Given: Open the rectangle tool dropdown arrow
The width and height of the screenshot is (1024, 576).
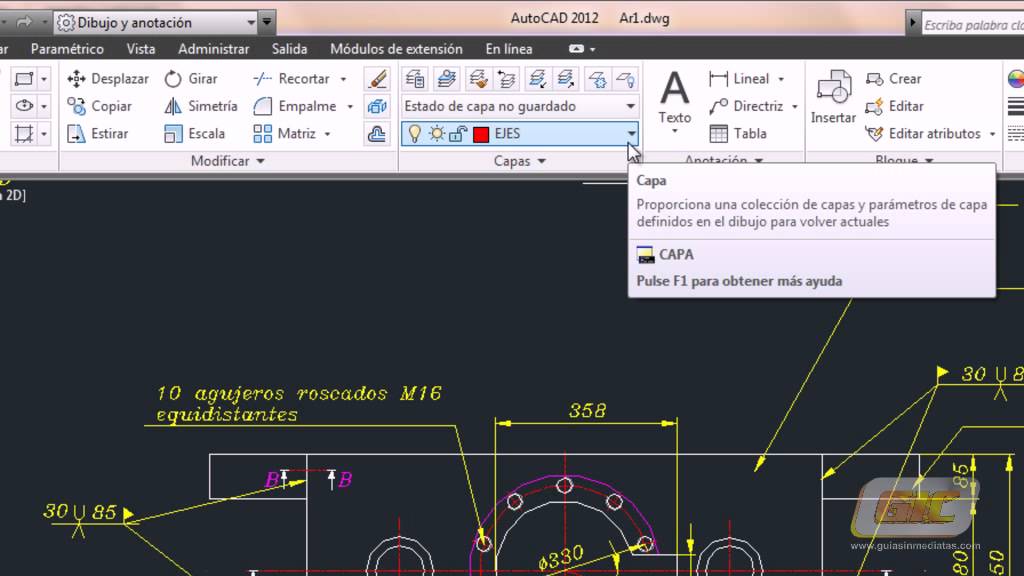Looking at the screenshot, I should pyautogui.click(x=44, y=80).
